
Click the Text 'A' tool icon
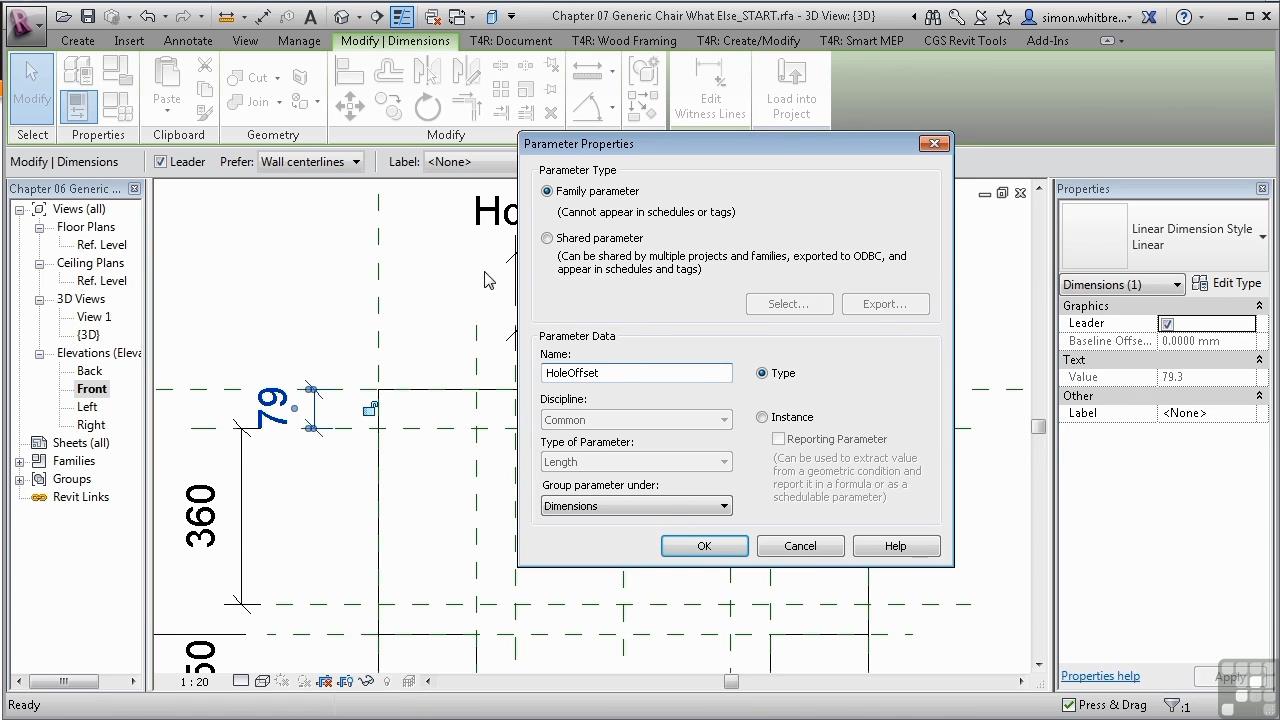[310, 17]
